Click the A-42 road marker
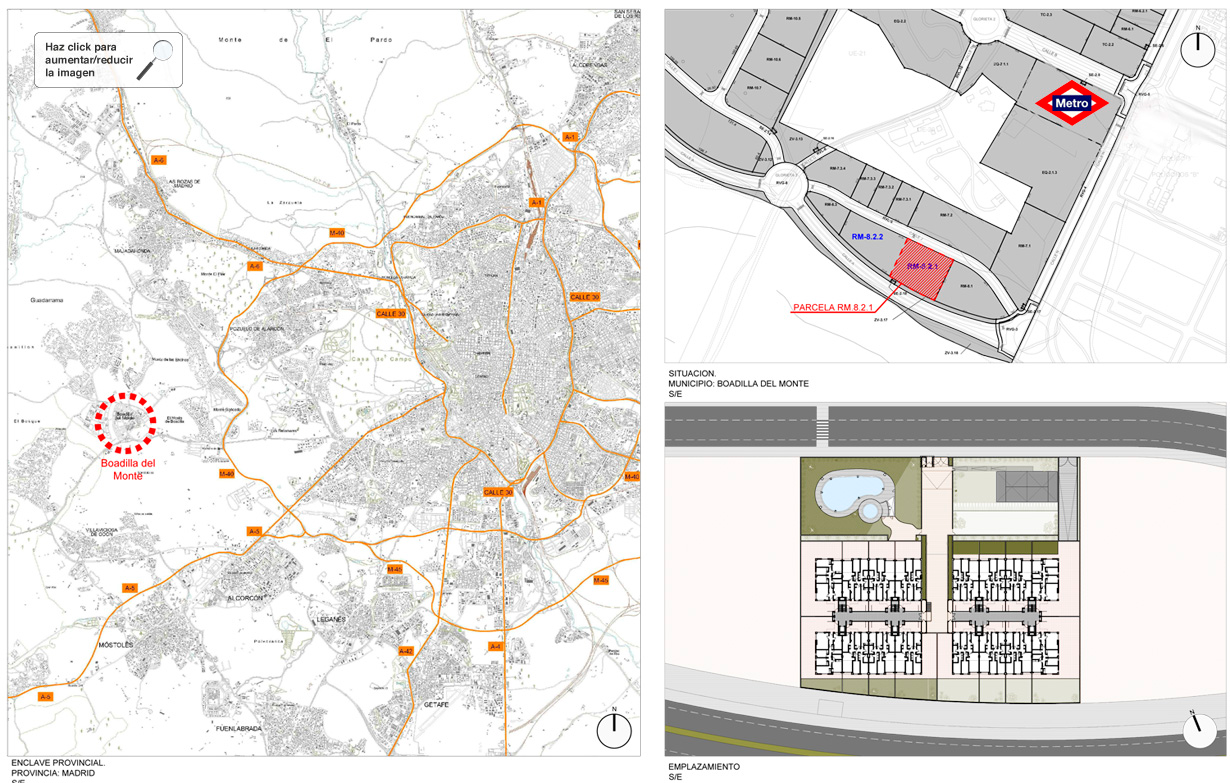 406,651
